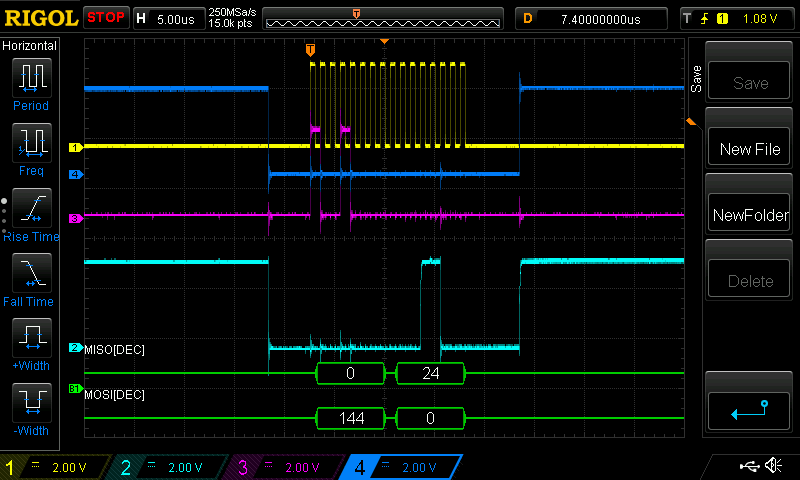800x480 pixels.
Task: Click the Save menu button
Action: 749,81
